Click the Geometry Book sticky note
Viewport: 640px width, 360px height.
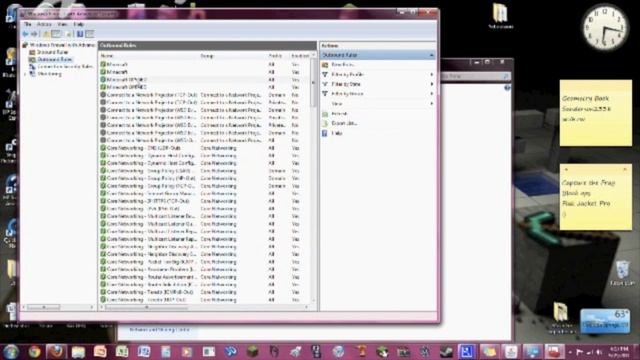pyautogui.click(x=596, y=113)
